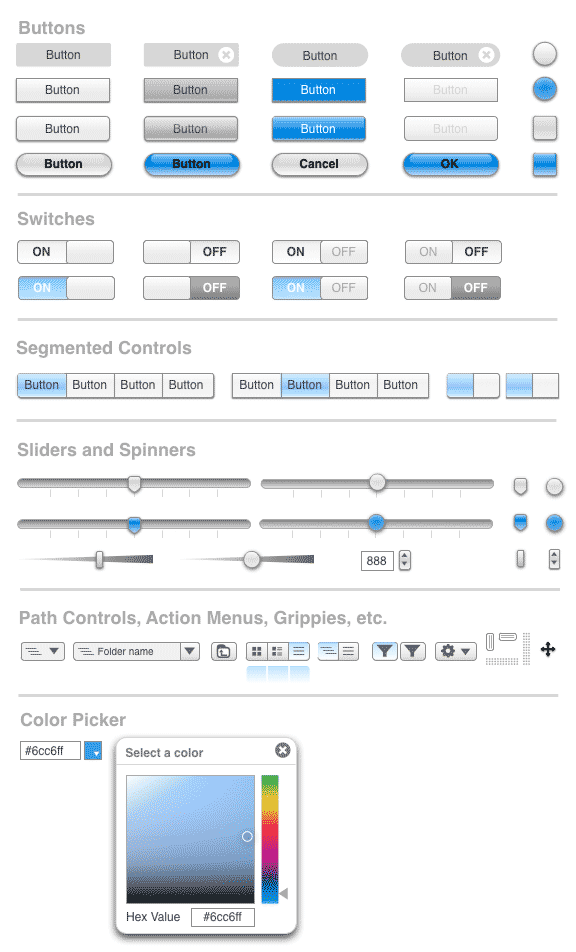This screenshot has height=952, width=576.
Task: Click the highlighted blue filter funnel icon
Action: (x=384, y=651)
